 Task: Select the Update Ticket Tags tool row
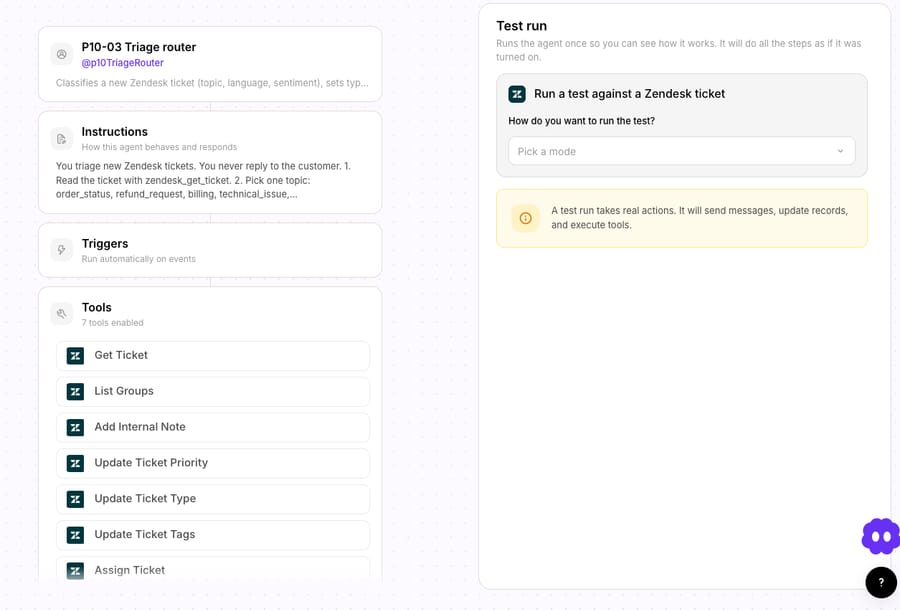[213, 535]
